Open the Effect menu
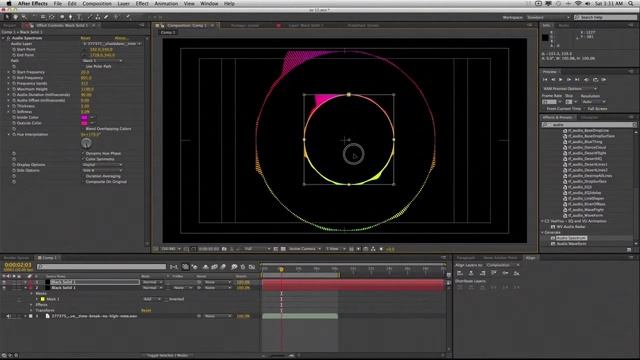 pyautogui.click(x=142, y=3)
